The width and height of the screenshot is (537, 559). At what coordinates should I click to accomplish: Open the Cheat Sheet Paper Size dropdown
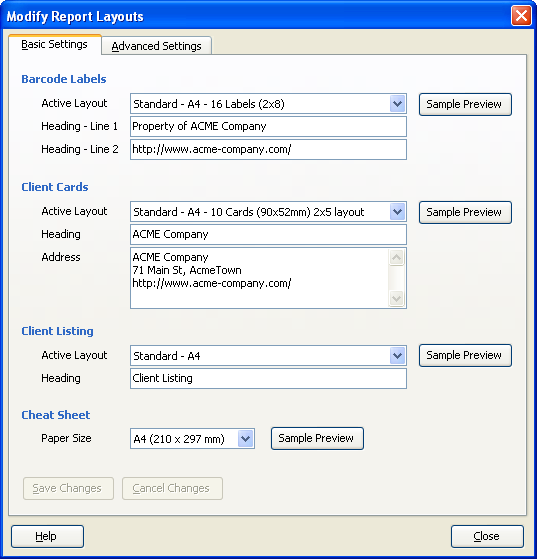point(193,439)
